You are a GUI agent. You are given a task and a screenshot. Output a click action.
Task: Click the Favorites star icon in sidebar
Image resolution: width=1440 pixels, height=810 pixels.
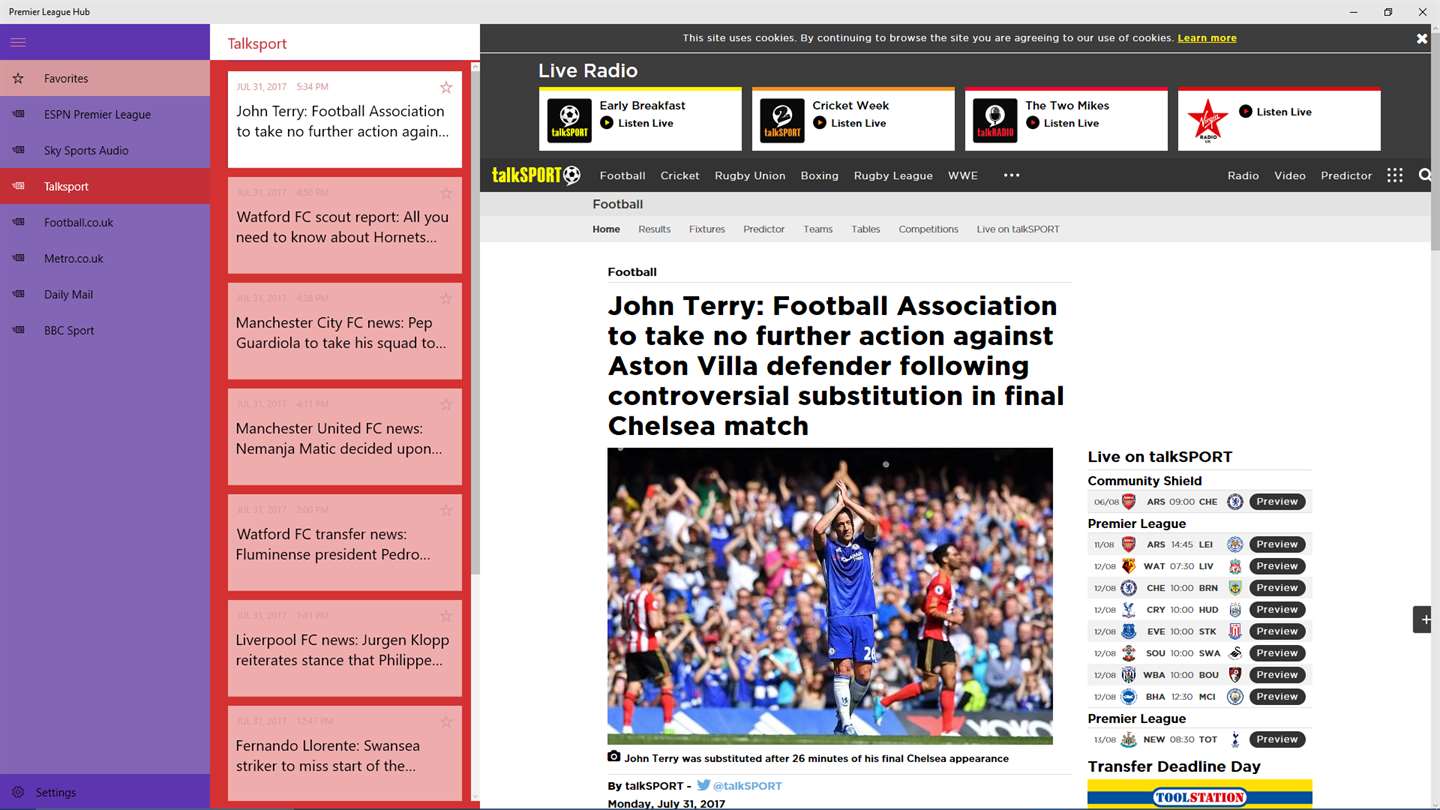coord(18,78)
